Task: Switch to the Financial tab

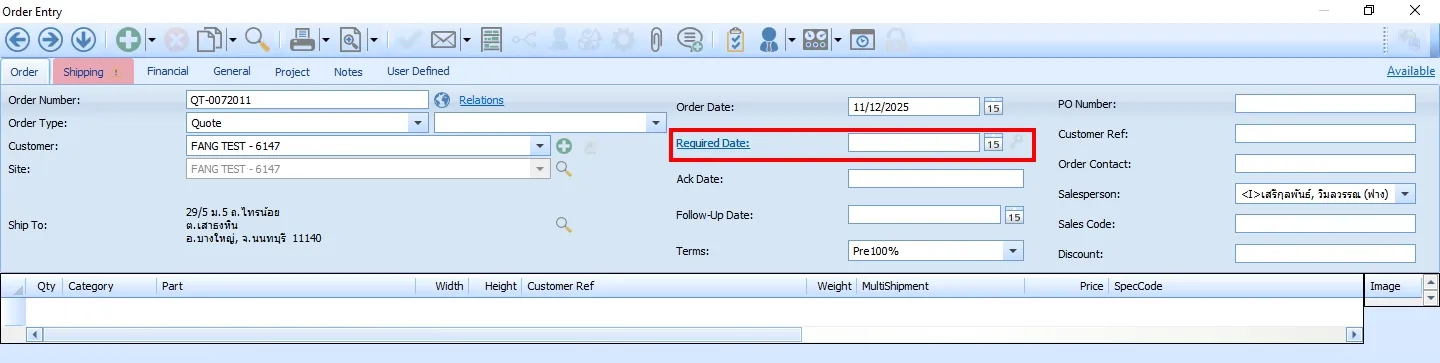Action: click(x=168, y=72)
